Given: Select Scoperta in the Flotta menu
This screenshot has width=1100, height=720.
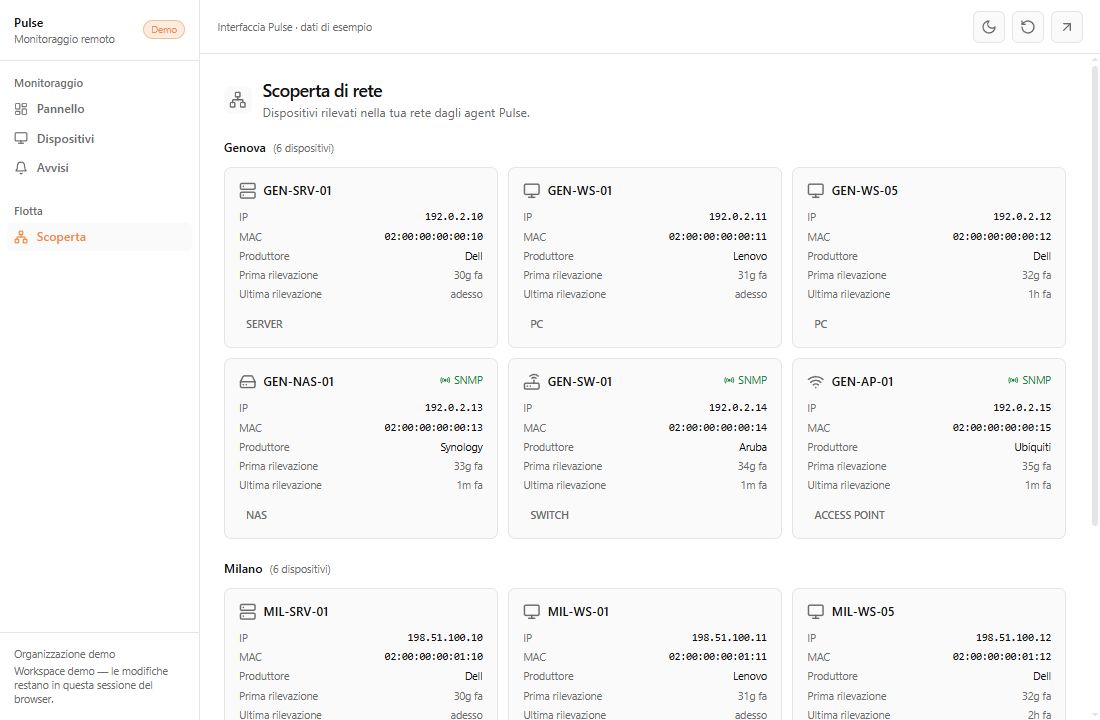Looking at the screenshot, I should click(x=99, y=237).
